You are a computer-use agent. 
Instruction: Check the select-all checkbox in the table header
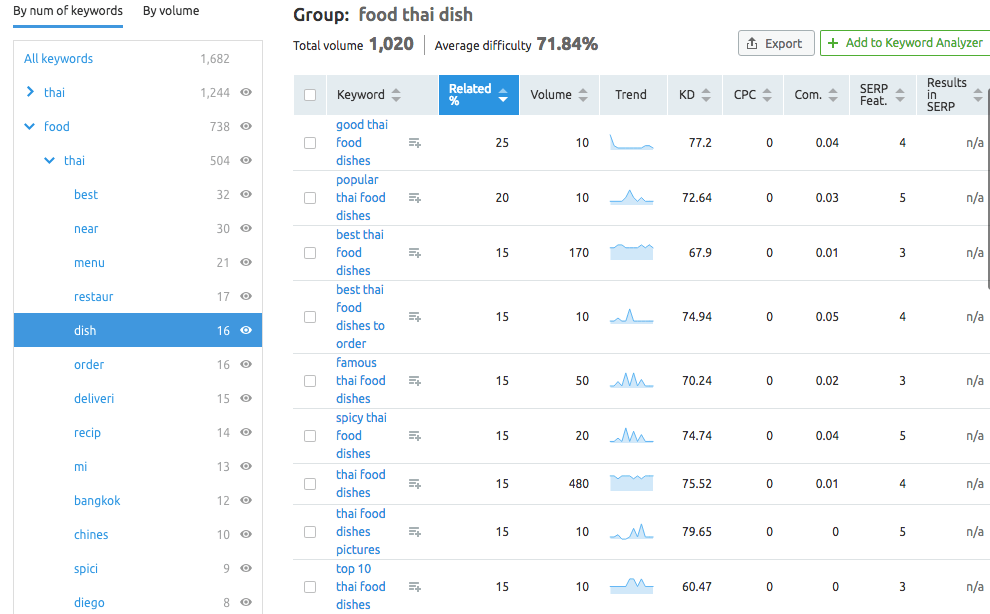click(310, 94)
